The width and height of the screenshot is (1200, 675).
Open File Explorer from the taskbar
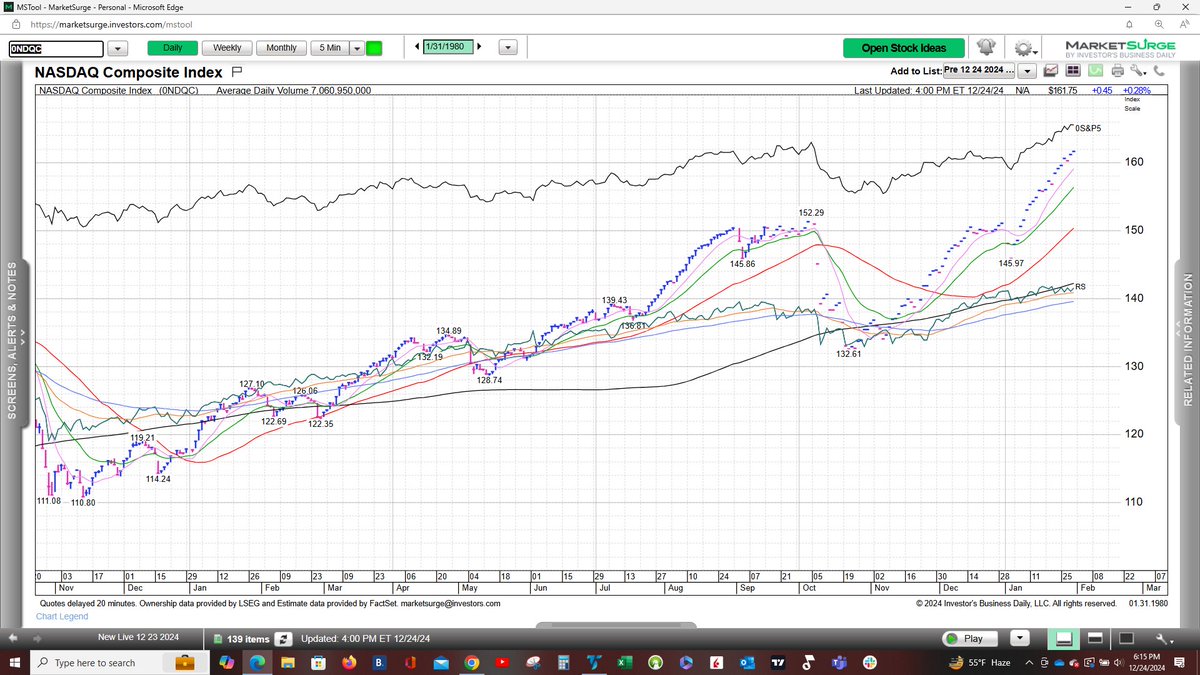(x=287, y=663)
